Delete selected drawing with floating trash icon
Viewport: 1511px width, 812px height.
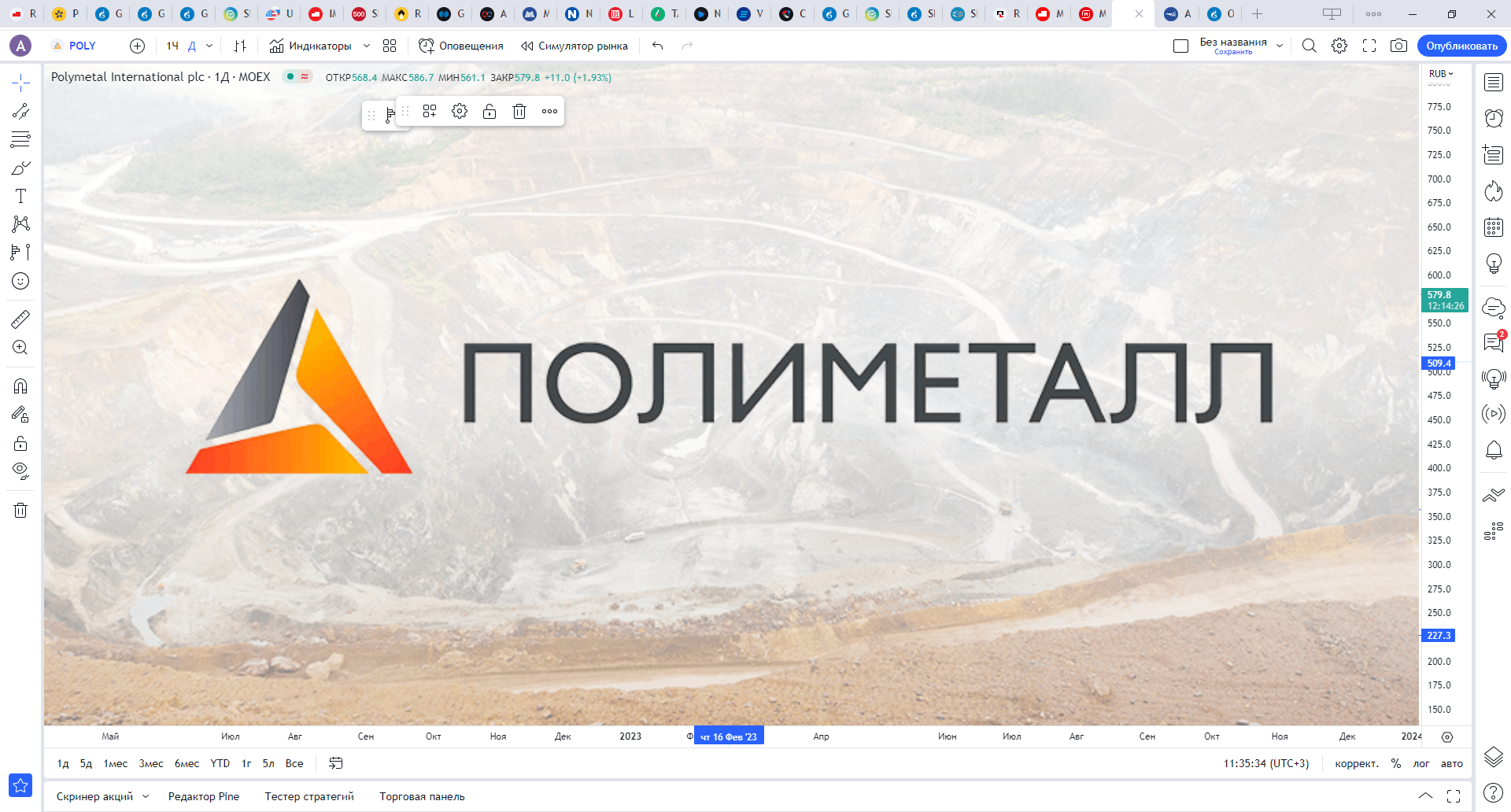pyautogui.click(x=519, y=111)
